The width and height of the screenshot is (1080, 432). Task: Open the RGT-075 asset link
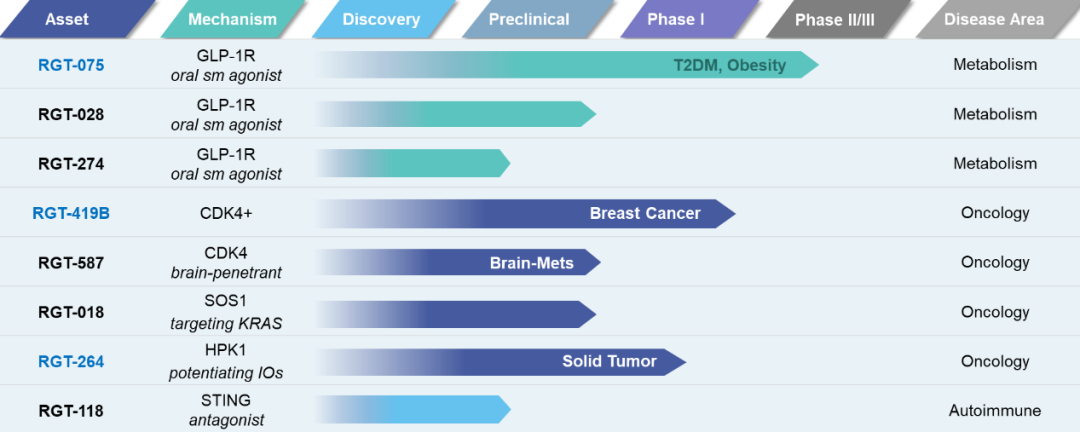tap(71, 65)
